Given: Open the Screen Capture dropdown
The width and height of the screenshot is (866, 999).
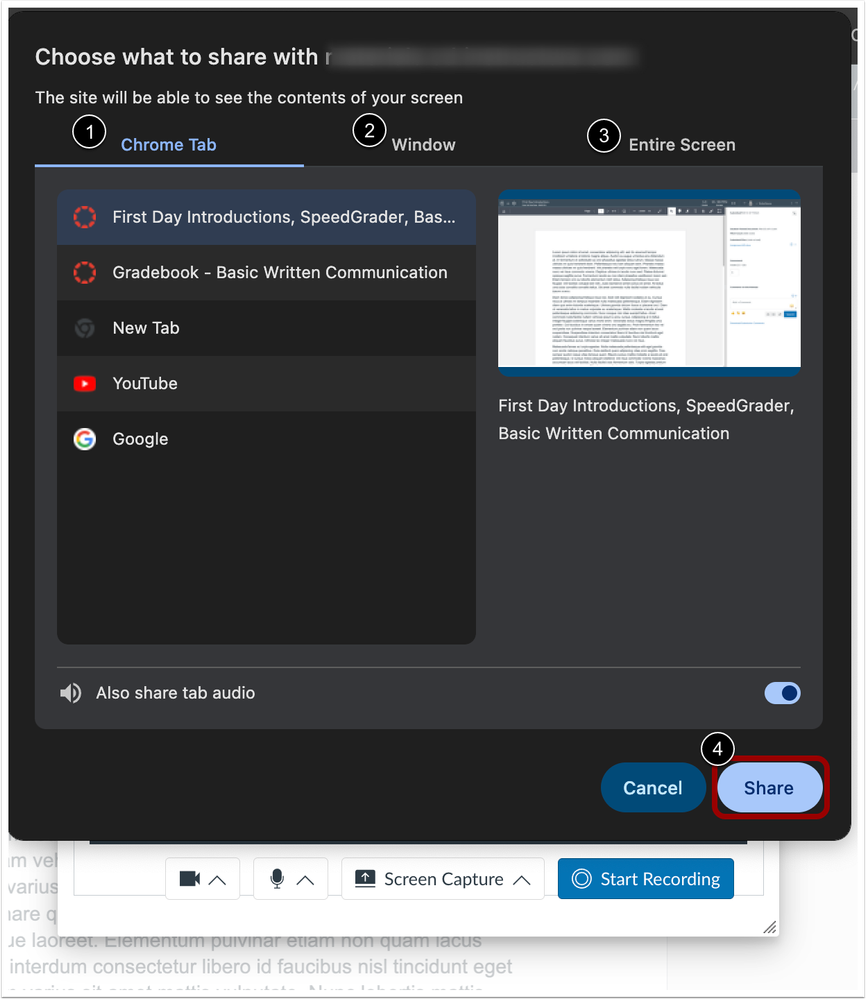Looking at the screenshot, I should [x=443, y=879].
